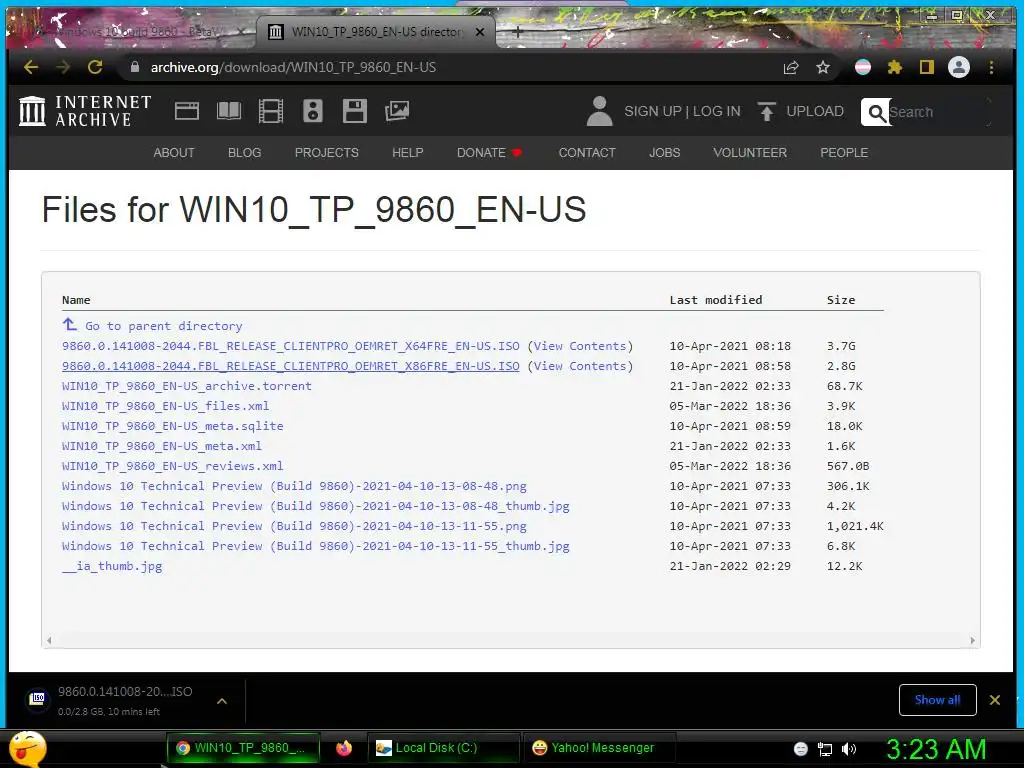
Task: Click the UPLOAD text link
Action: pos(815,112)
